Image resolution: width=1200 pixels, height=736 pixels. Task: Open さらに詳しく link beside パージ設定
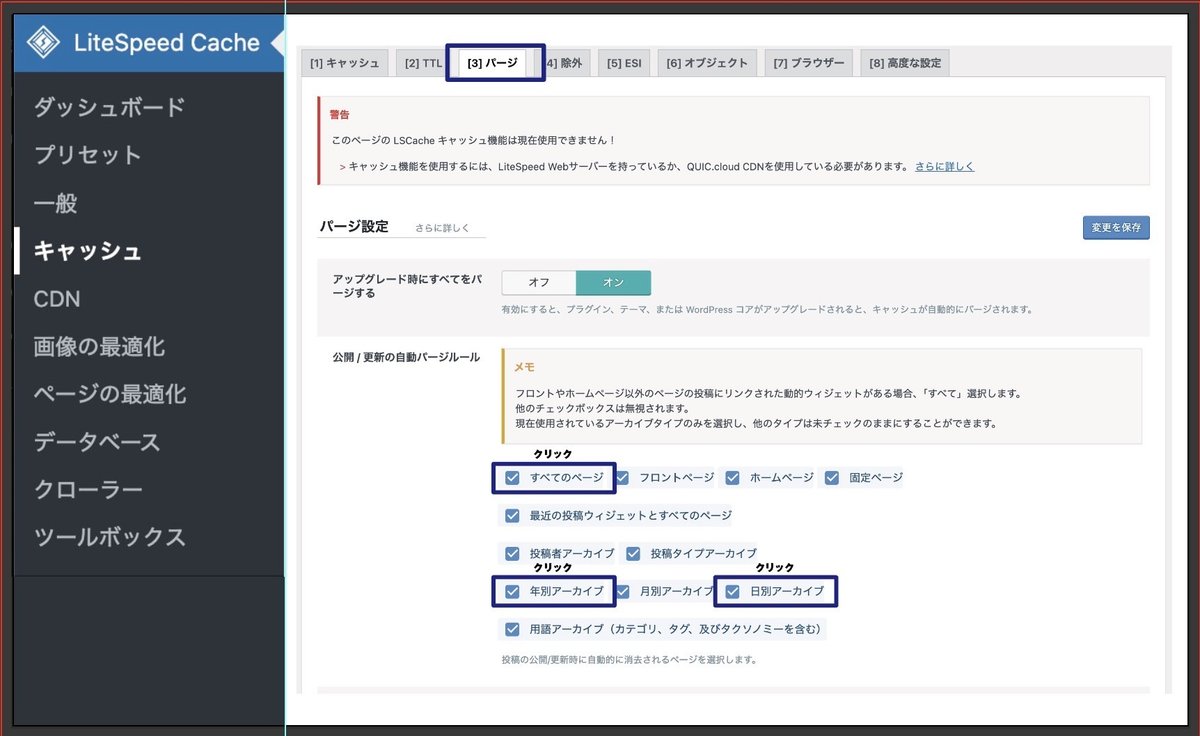[442, 228]
